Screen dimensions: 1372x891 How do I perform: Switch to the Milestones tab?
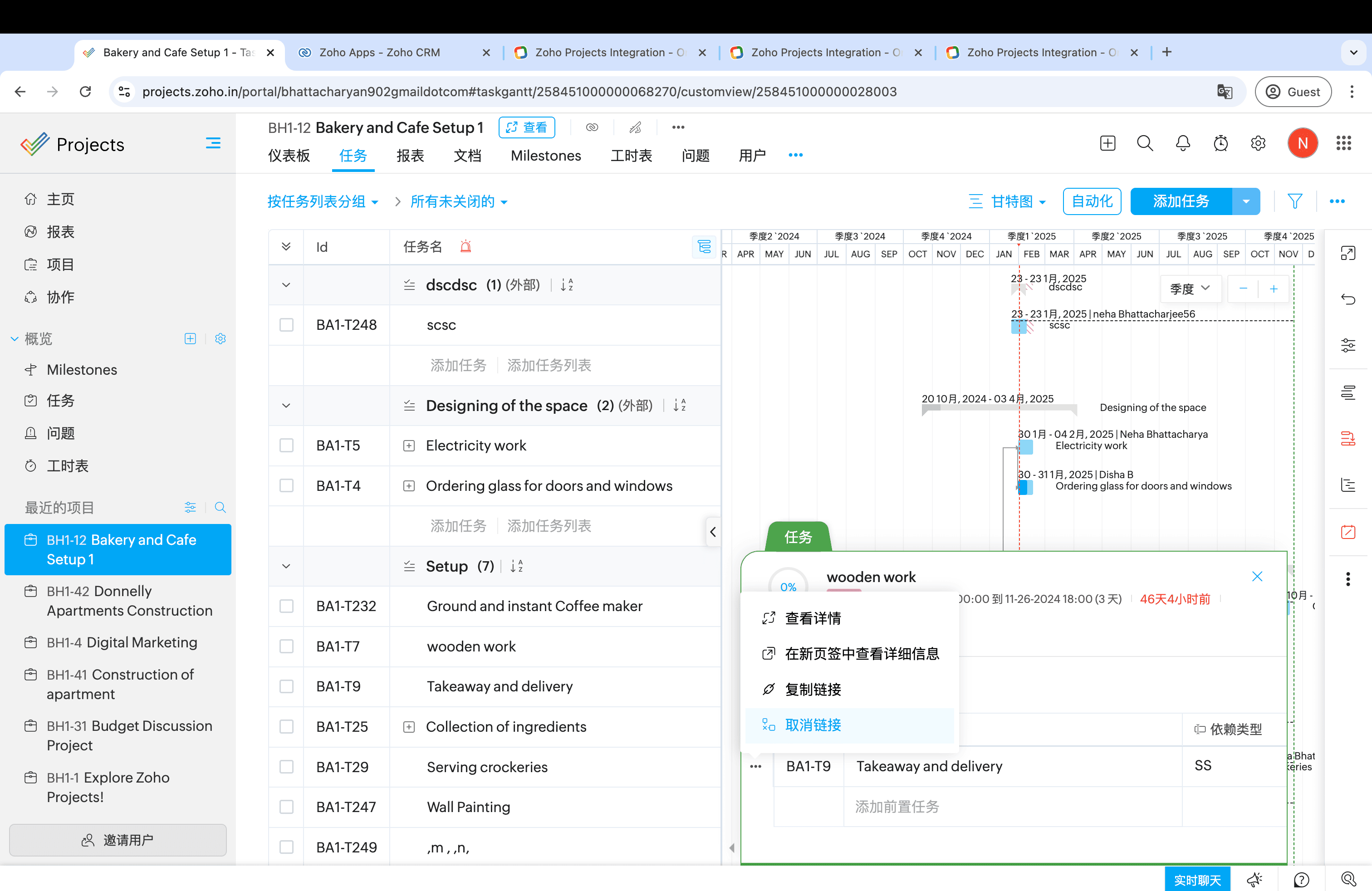pos(545,156)
